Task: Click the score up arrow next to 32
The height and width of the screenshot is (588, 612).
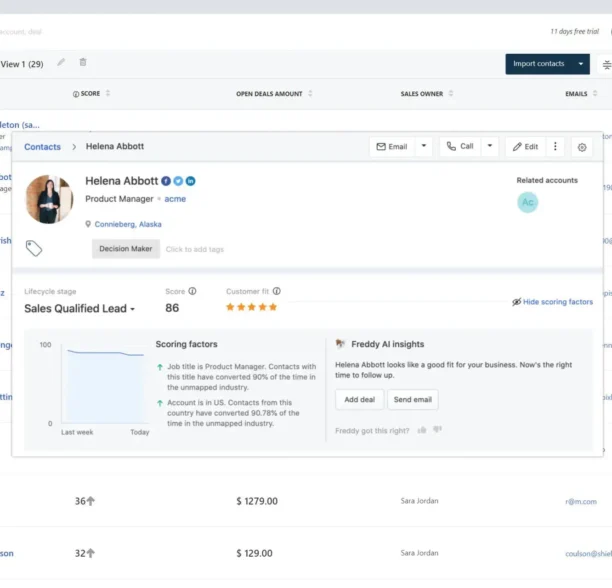Action: (91, 553)
